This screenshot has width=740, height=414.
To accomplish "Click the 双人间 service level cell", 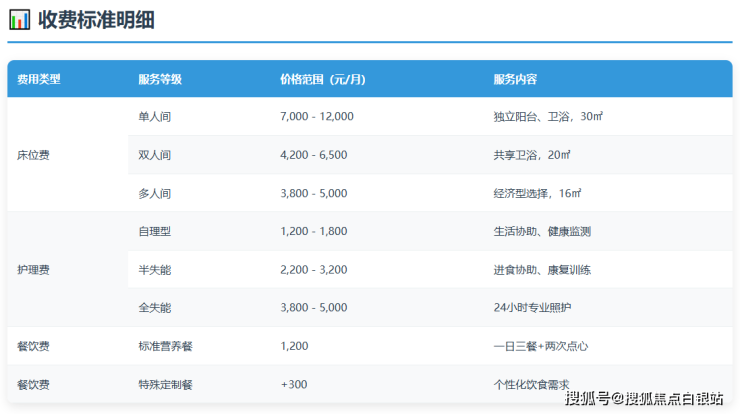I will pyautogui.click(x=154, y=155).
